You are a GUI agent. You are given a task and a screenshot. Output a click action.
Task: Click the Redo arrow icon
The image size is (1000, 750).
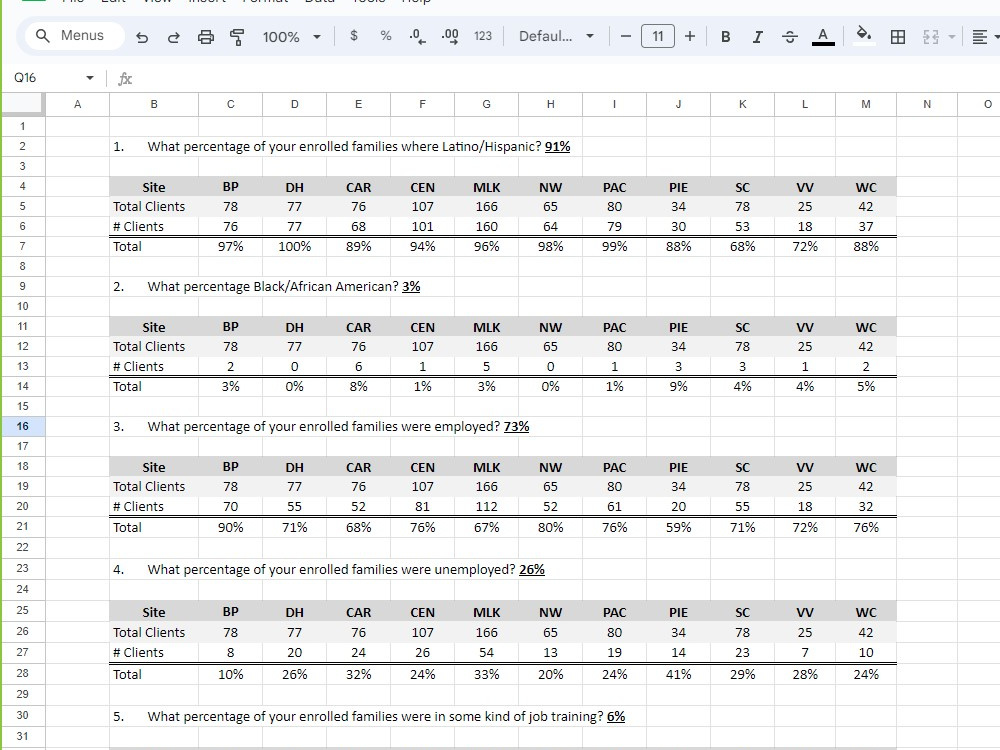point(173,37)
